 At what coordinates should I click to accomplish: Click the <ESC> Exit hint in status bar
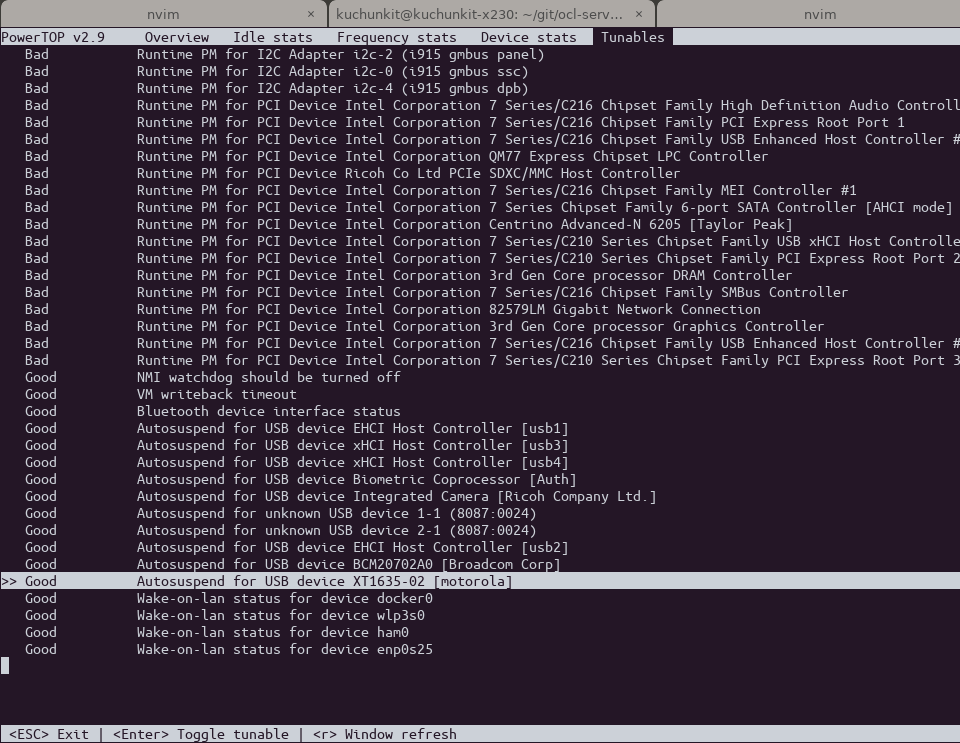48,734
